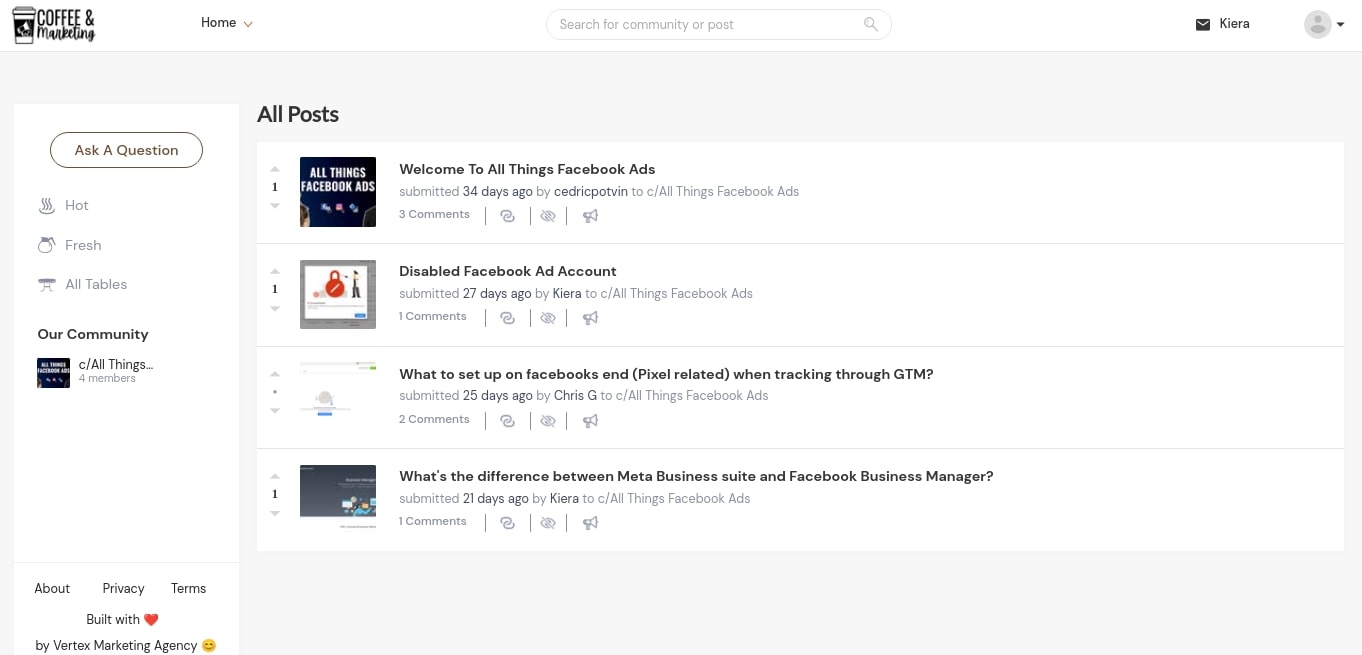Upvote the Welcome To All Things Facebook Ads post
The width and height of the screenshot is (1362, 655).
click(275, 169)
